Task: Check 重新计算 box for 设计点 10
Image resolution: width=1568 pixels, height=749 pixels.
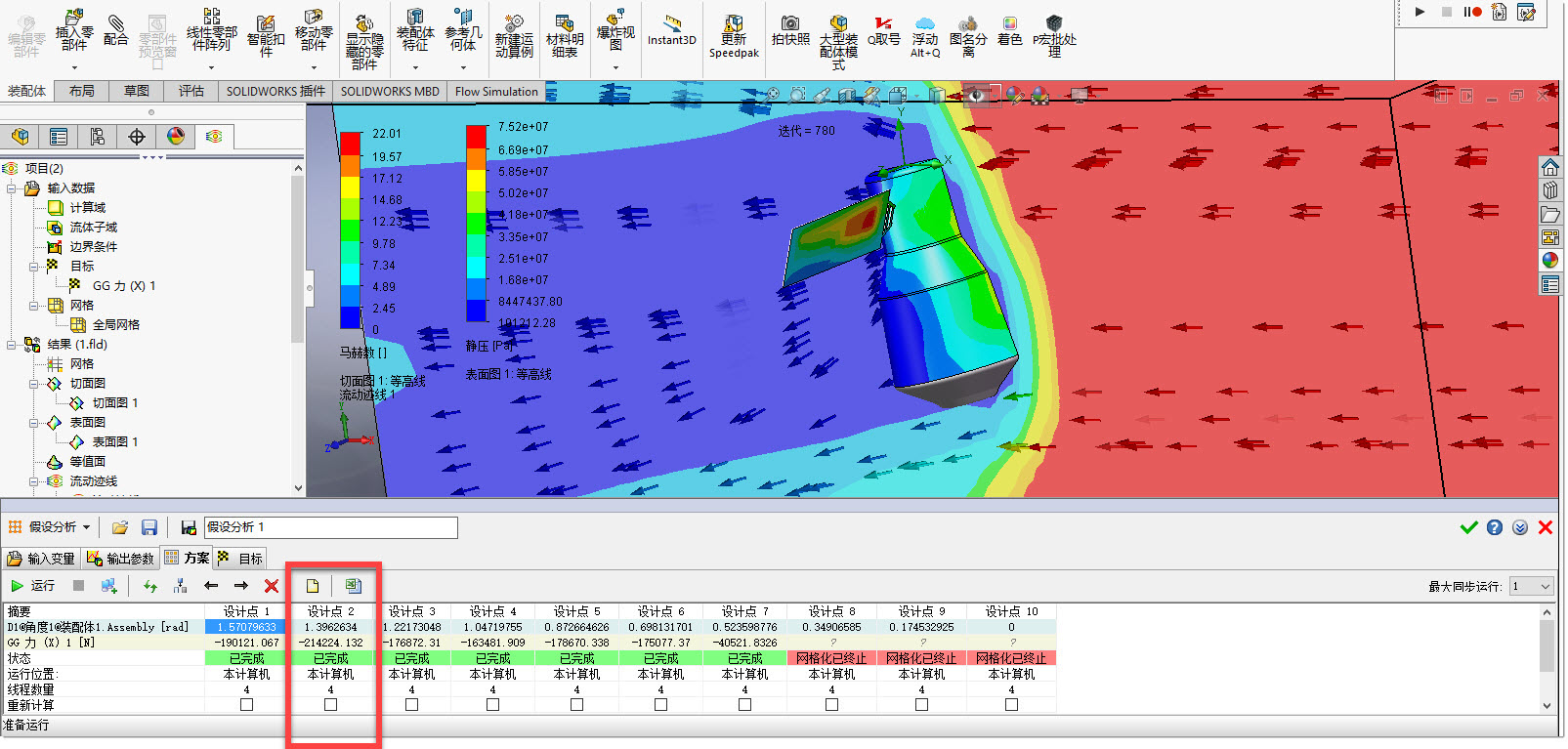Action: click(x=1011, y=705)
